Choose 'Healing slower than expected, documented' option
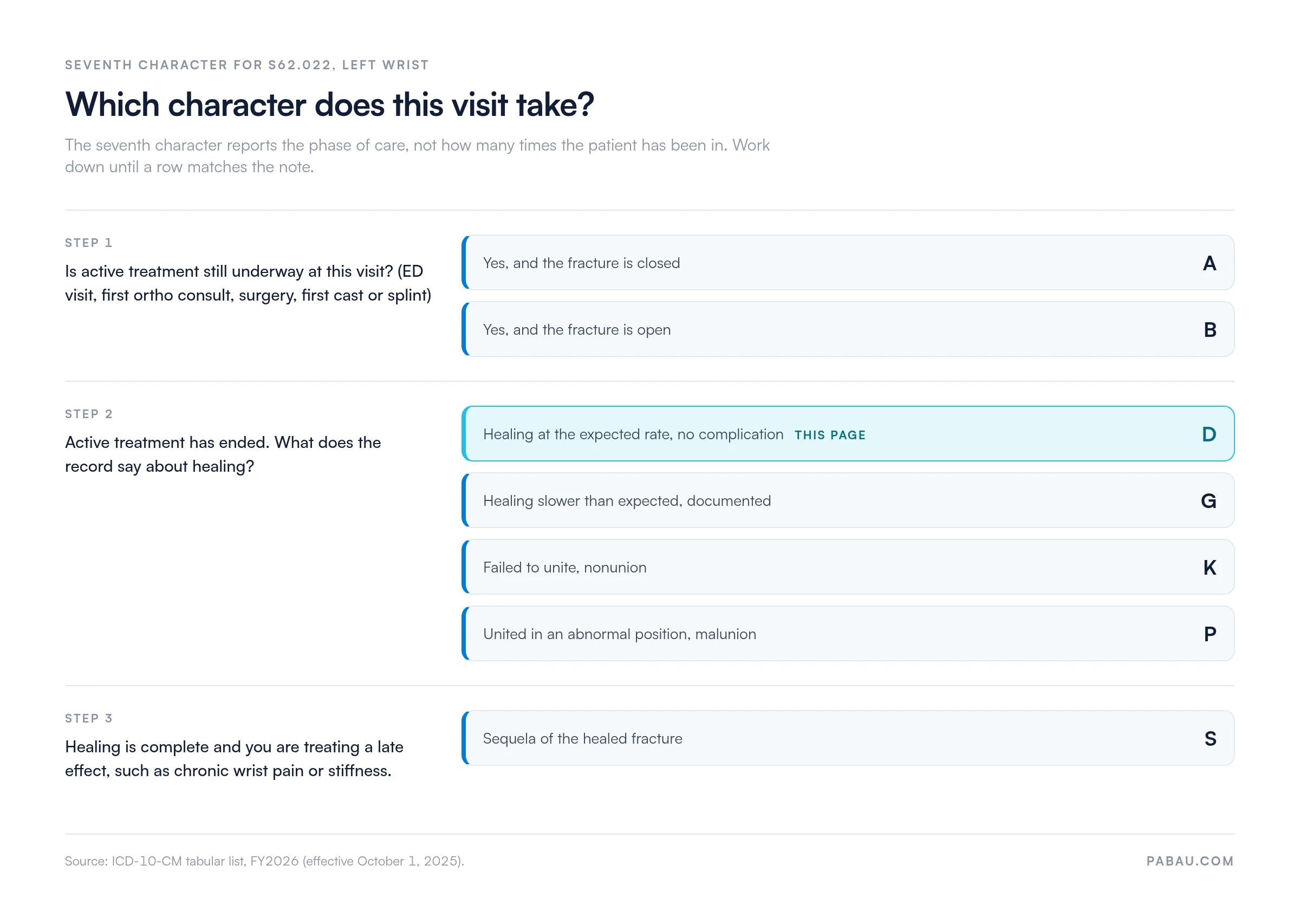The width and height of the screenshot is (1300, 924). click(x=848, y=500)
